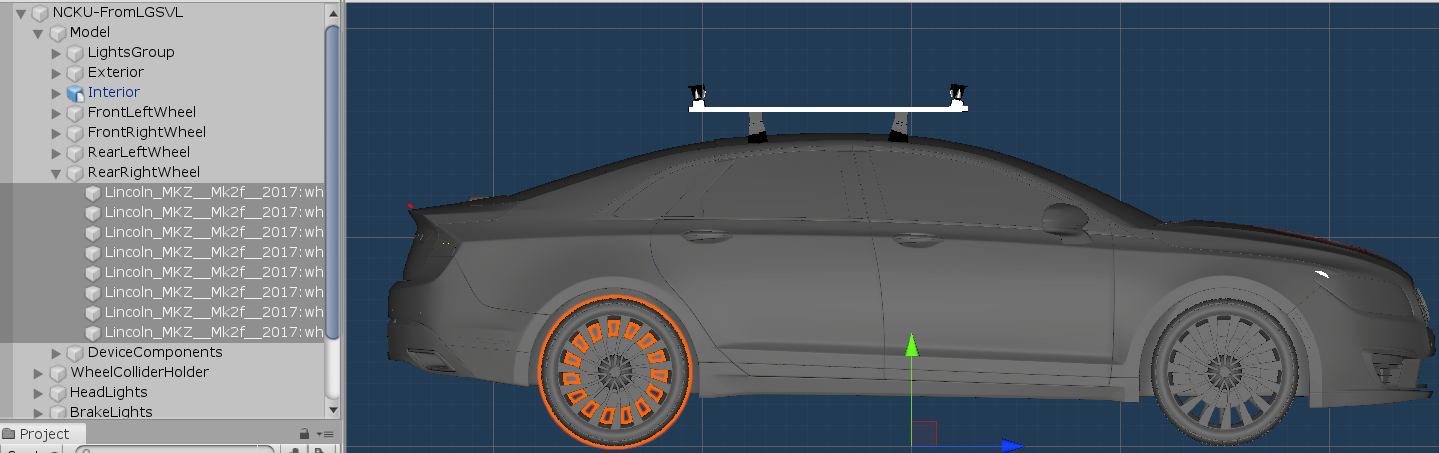The image size is (1439, 453).
Task: Click the NCKU-FromLGSVL root object cube icon
Action: click(40, 13)
